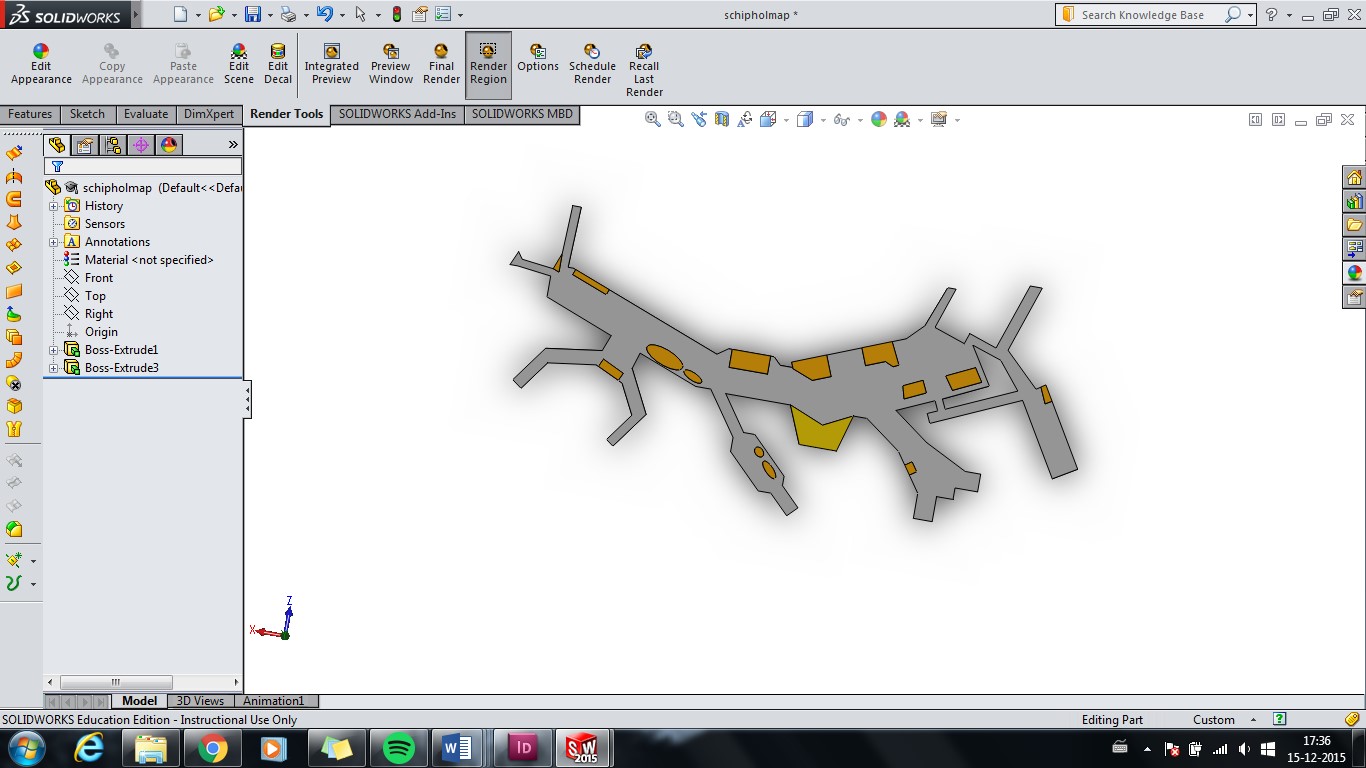
Task: Open the PropertyManager tab
Action: click(x=85, y=145)
